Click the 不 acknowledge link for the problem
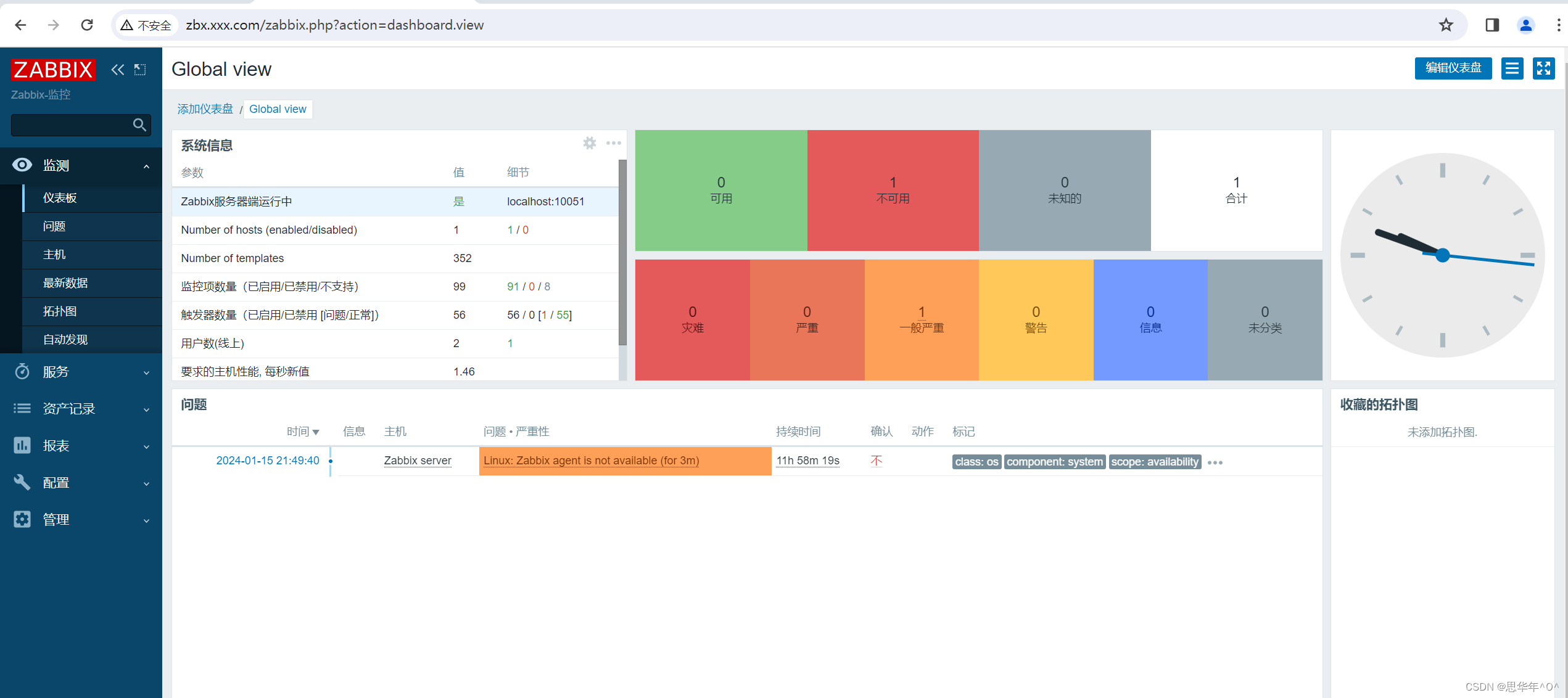Viewport: 1568px width, 698px height. tap(876, 461)
